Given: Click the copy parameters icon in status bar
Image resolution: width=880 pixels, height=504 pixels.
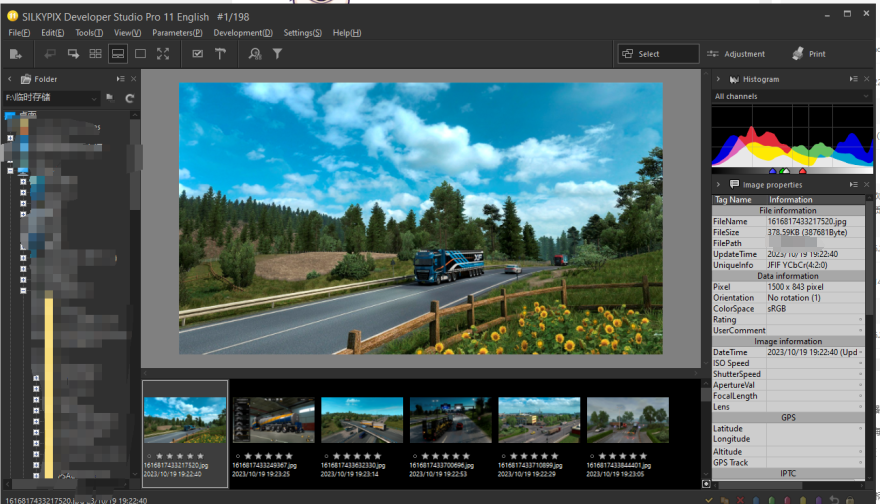Looking at the screenshot, I should [725, 500].
